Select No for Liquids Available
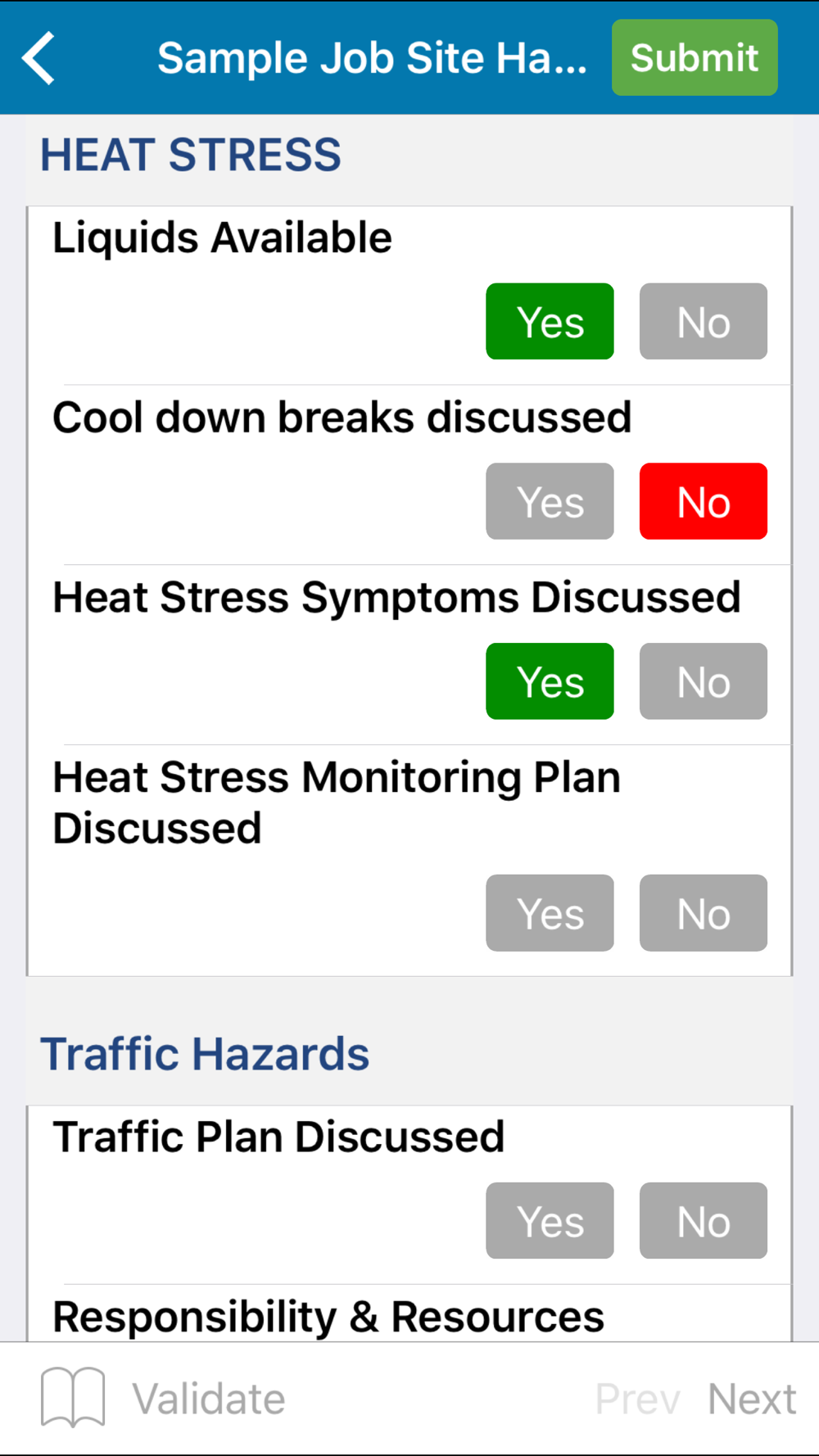The image size is (819, 1456). 703,322
